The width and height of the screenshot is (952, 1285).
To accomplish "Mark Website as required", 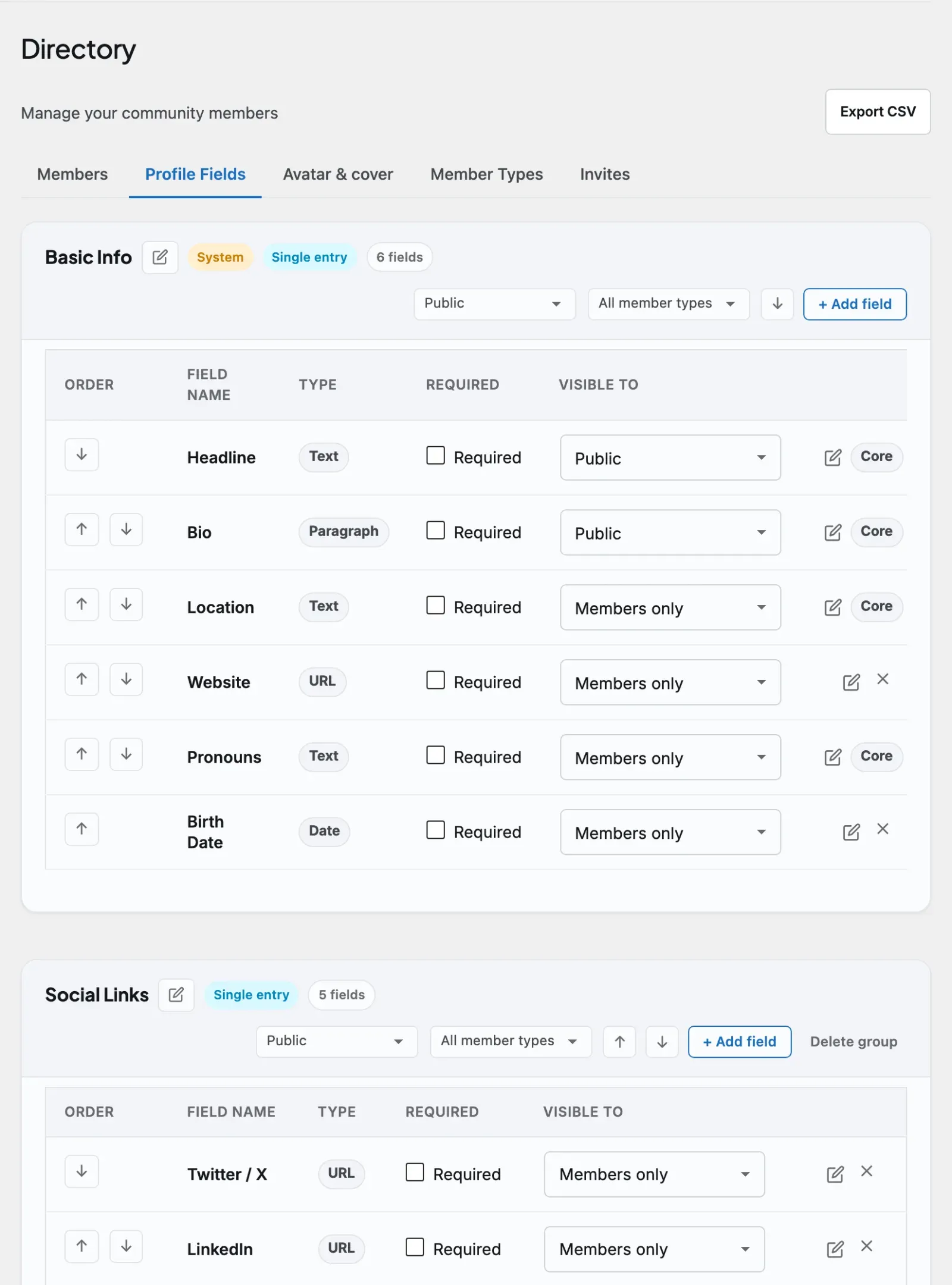I will point(436,681).
